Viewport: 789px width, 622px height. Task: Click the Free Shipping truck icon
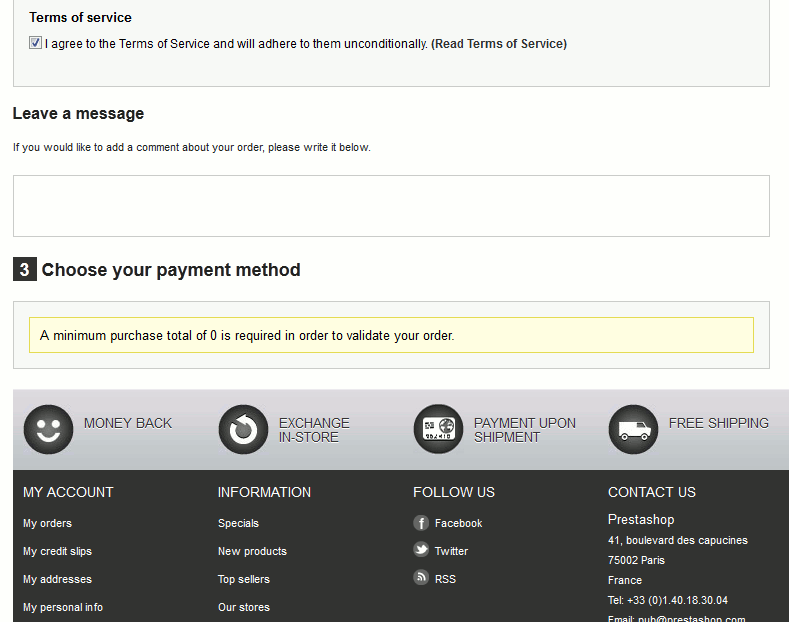pos(633,430)
